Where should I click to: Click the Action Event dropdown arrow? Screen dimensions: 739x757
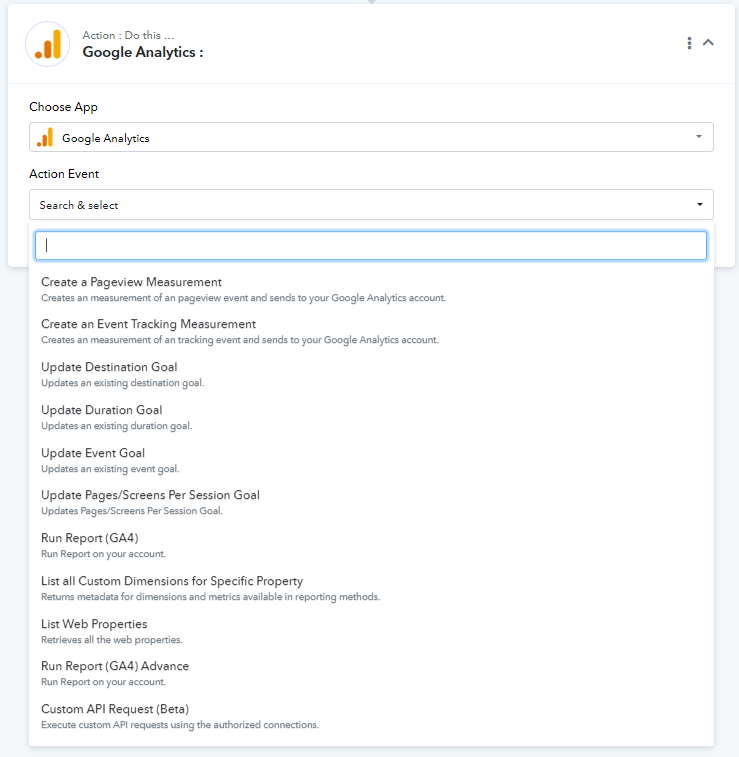click(x=699, y=204)
